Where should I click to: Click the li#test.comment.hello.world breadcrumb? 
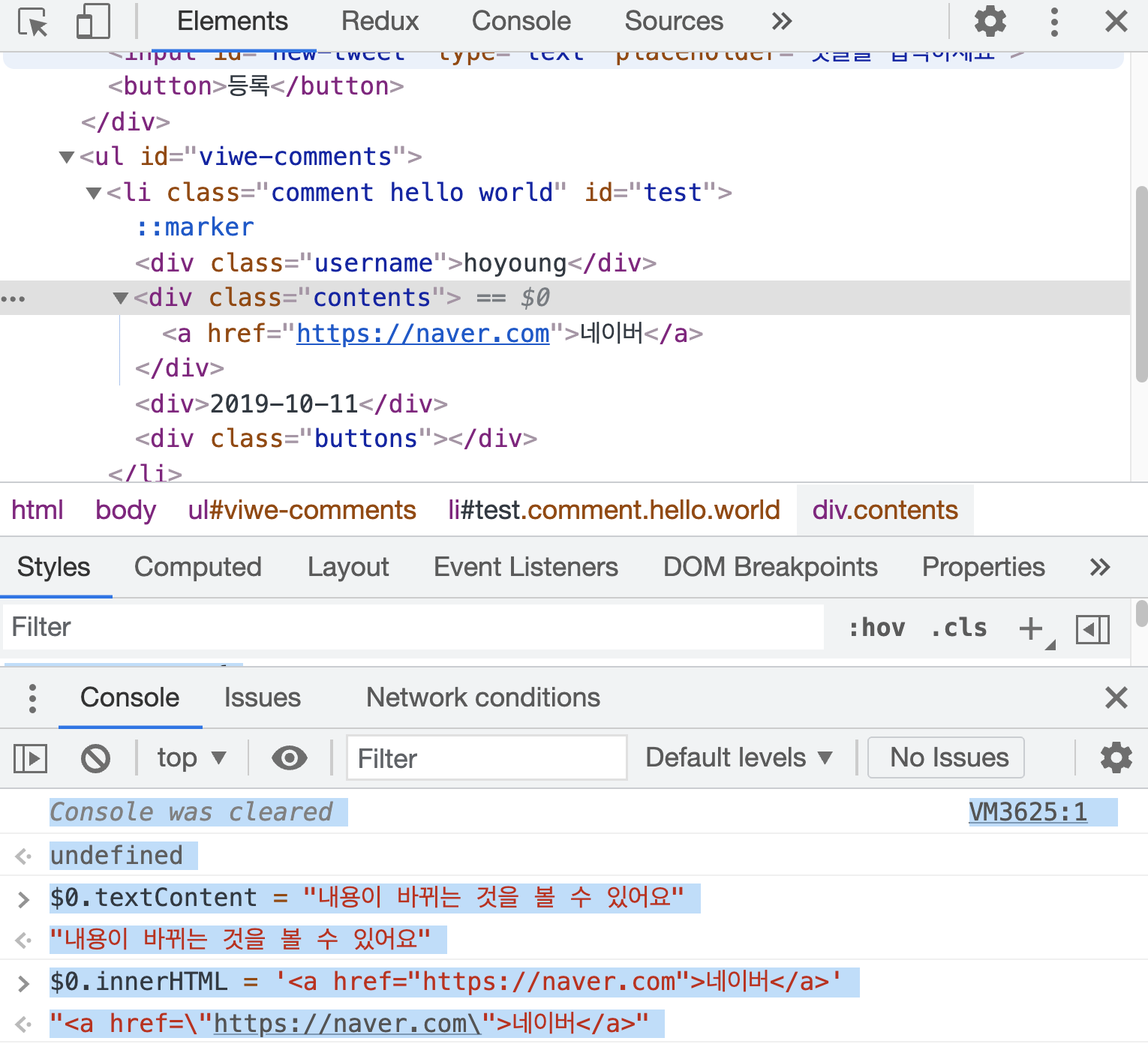(614, 510)
